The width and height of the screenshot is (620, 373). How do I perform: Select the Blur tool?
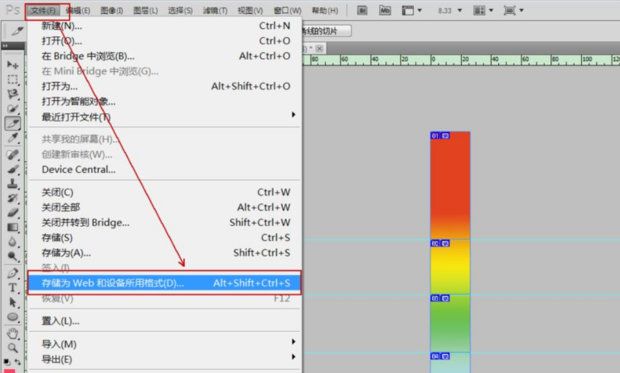[x=13, y=242]
